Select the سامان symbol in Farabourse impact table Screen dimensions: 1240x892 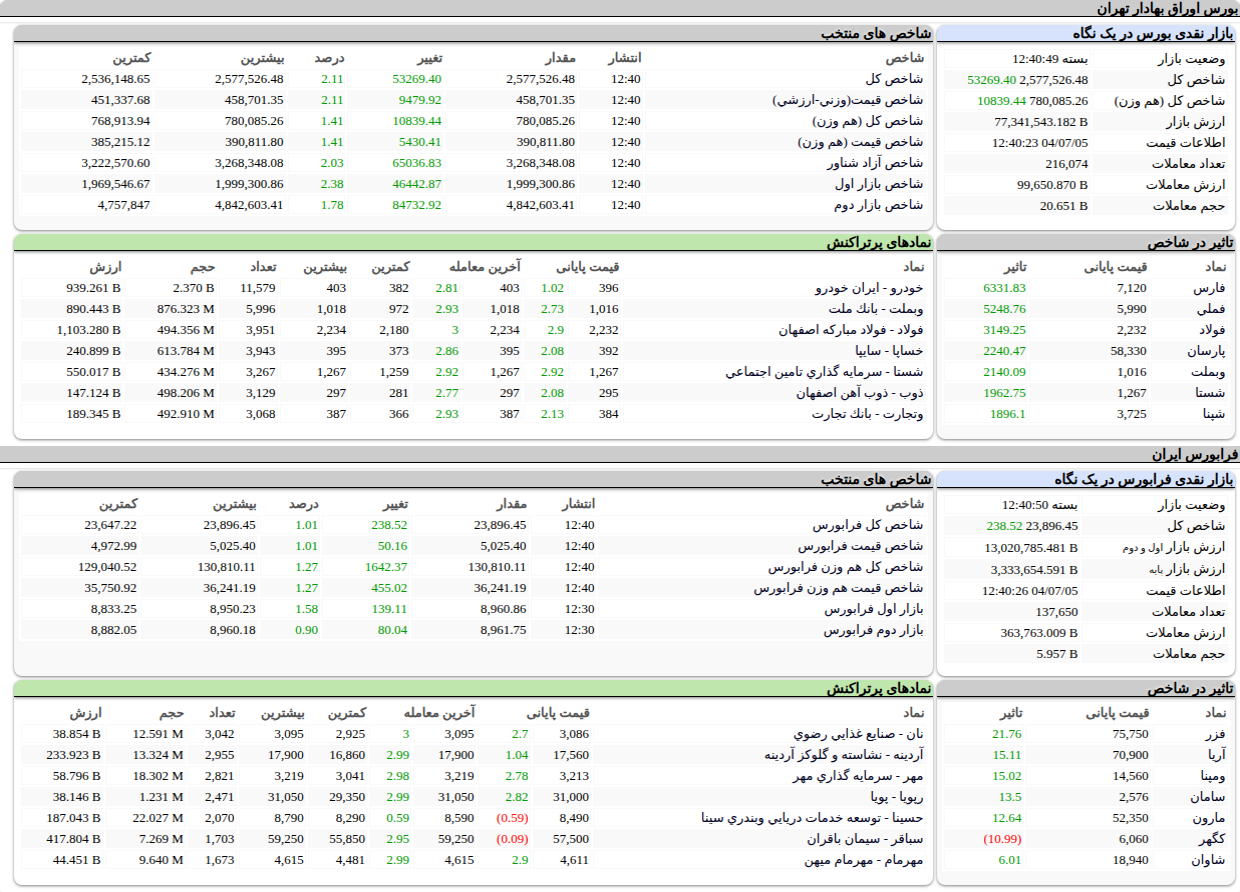pyautogui.click(x=1209, y=797)
